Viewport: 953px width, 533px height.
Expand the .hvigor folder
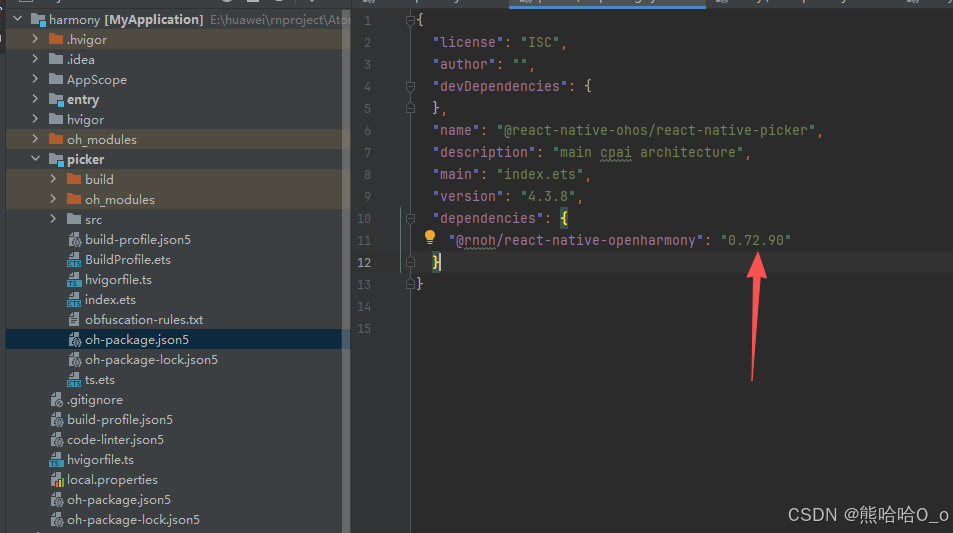pos(35,39)
